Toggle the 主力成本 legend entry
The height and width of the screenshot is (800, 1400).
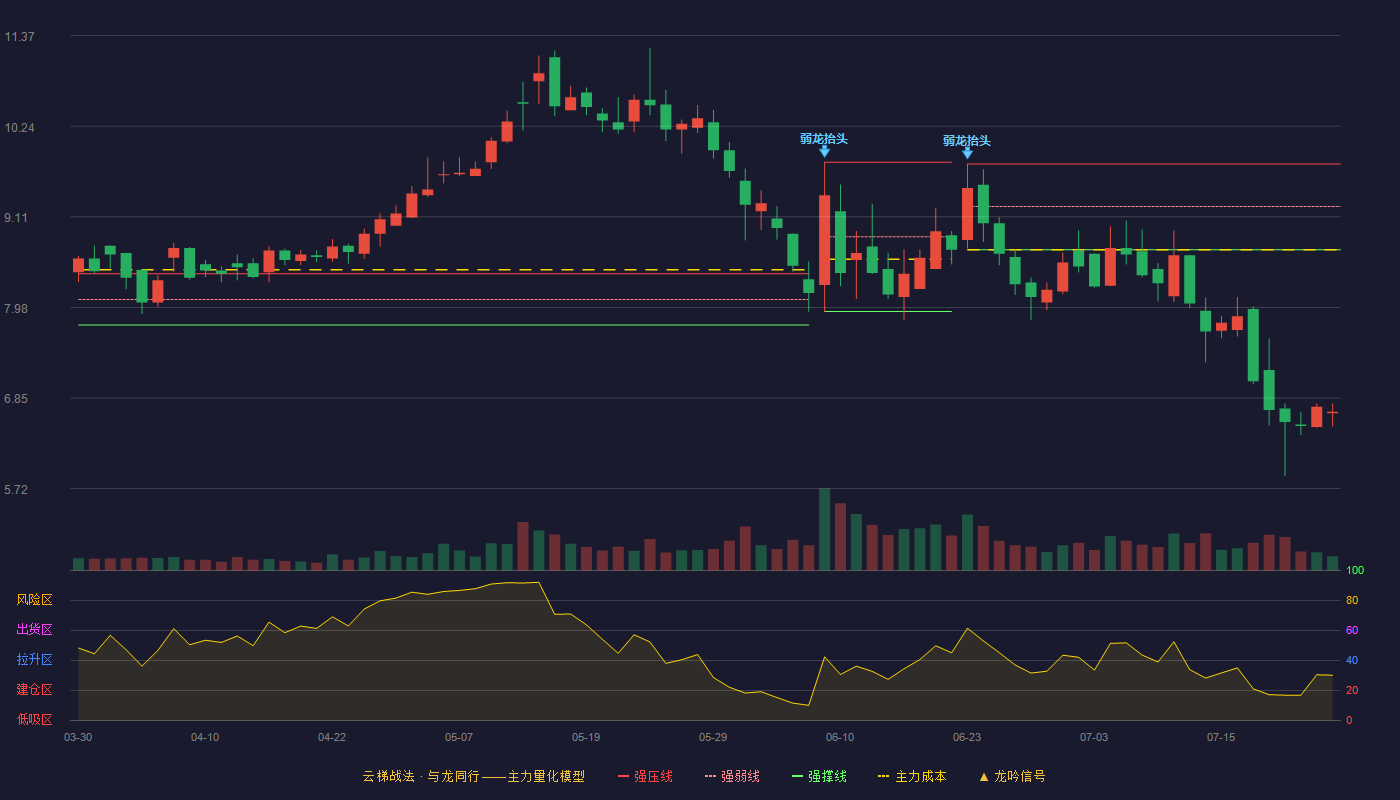pyautogui.click(x=912, y=776)
